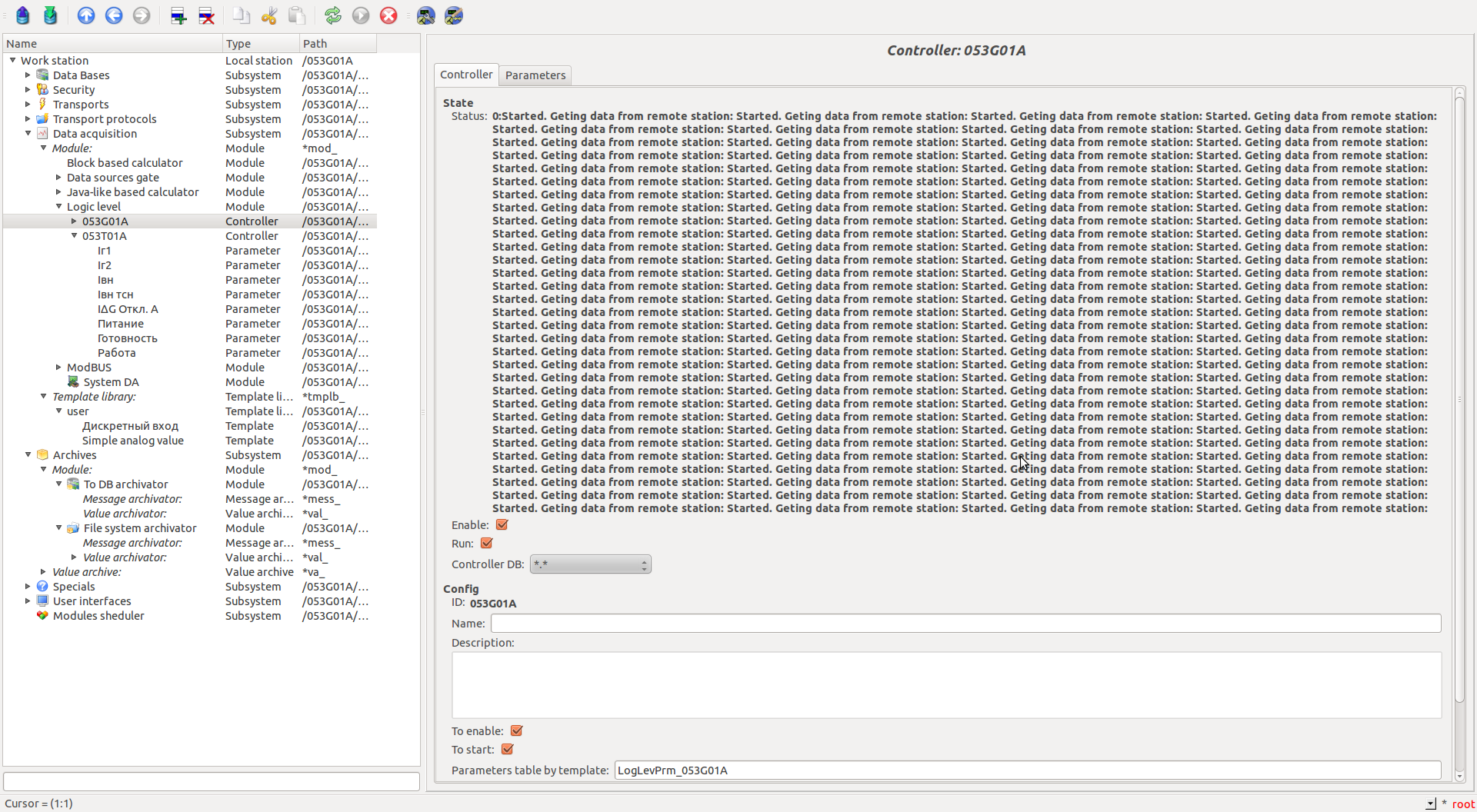Click the Name input field
This screenshot has height=812, width=1477.
tap(965, 624)
